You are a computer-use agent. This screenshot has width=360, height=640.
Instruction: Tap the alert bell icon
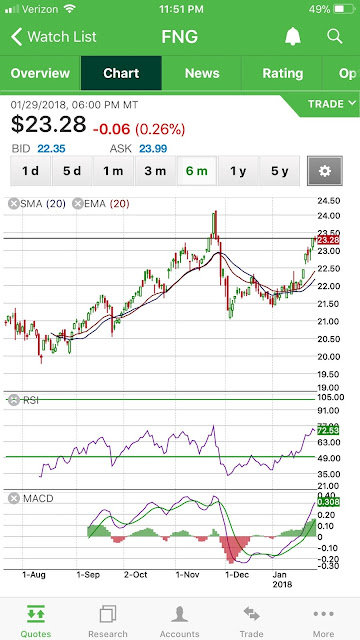click(293, 37)
